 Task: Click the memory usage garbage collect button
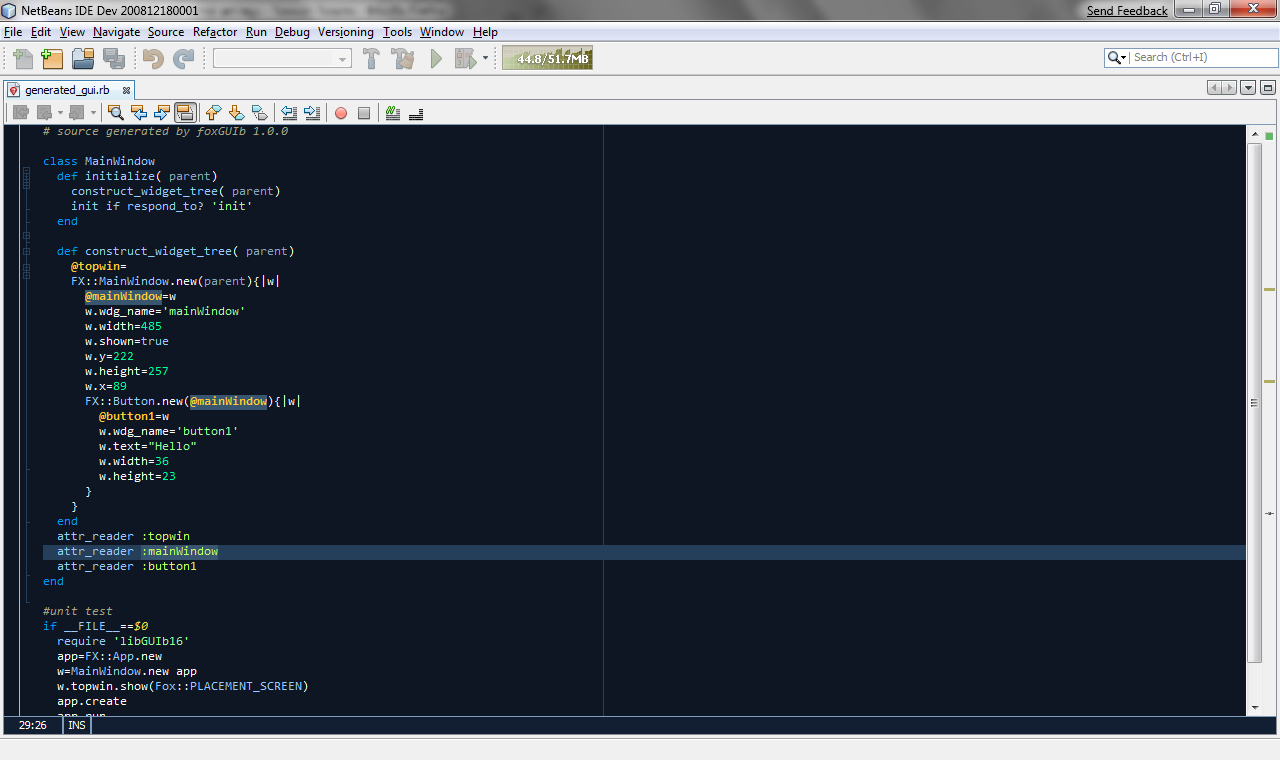pos(547,59)
